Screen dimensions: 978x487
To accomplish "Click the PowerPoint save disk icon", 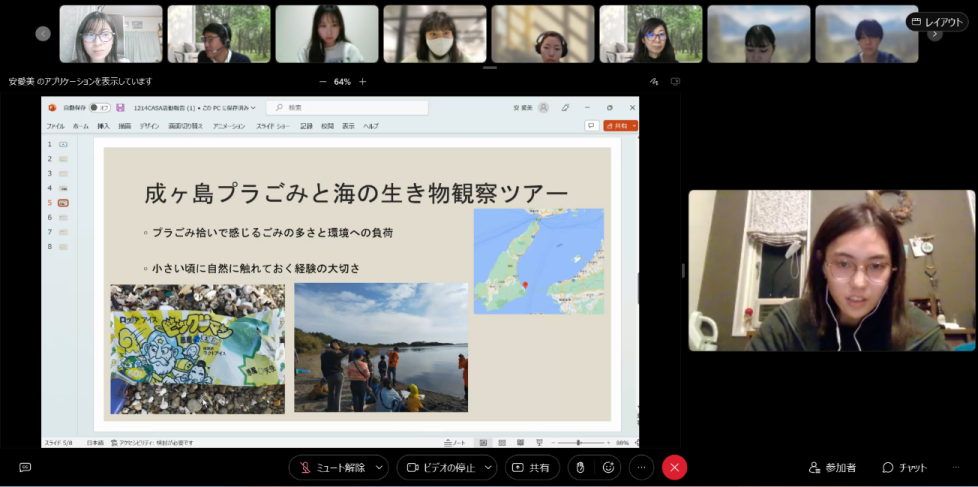I will point(120,107).
